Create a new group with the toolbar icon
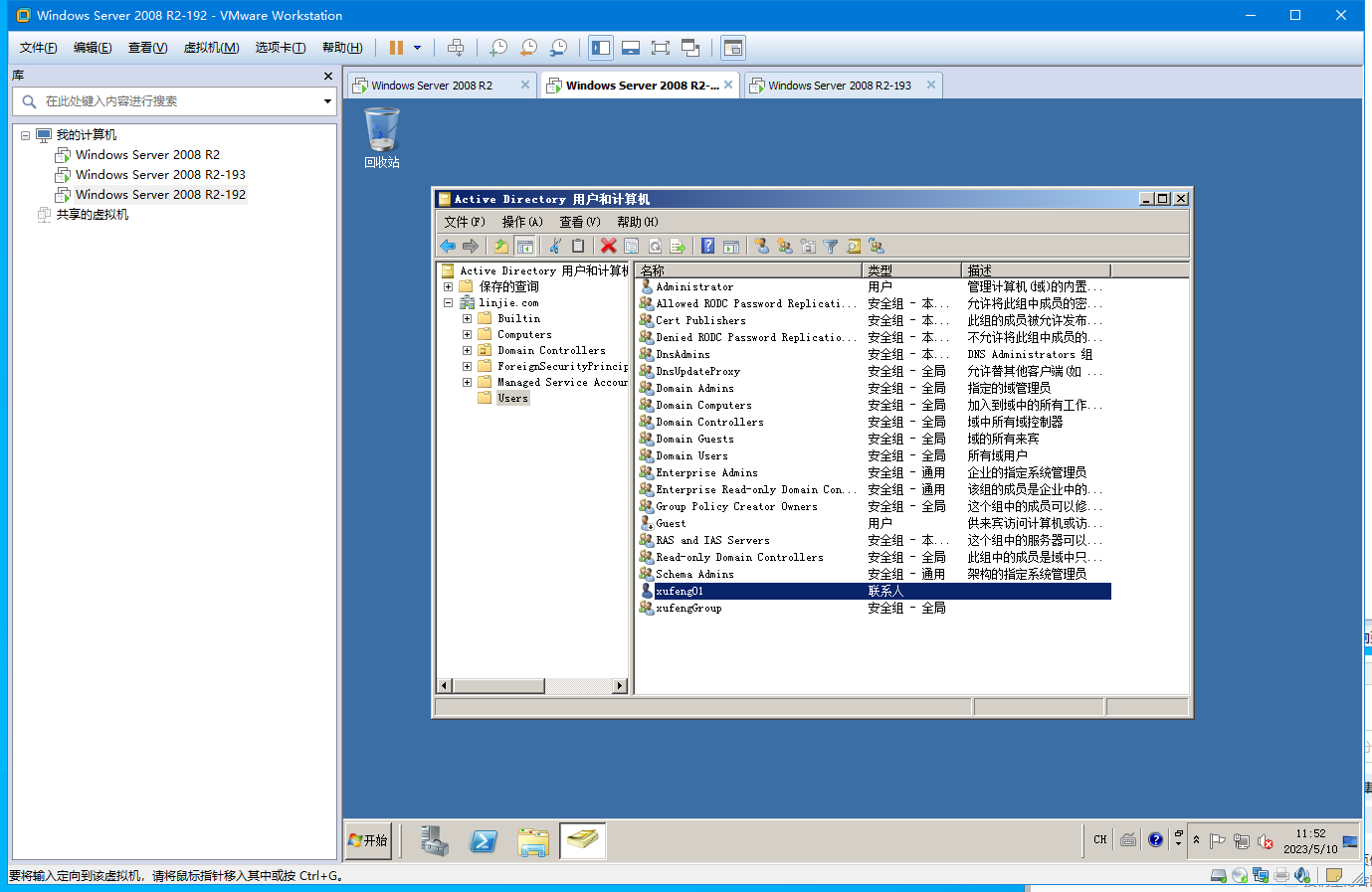 (785, 246)
